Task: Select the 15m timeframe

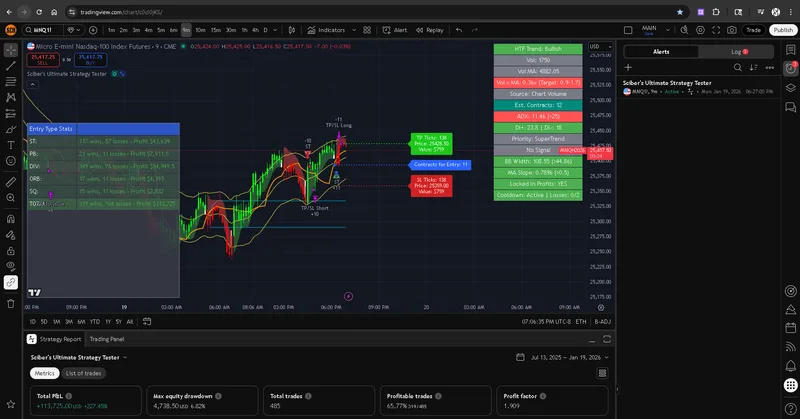Action: pyautogui.click(x=216, y=30)
